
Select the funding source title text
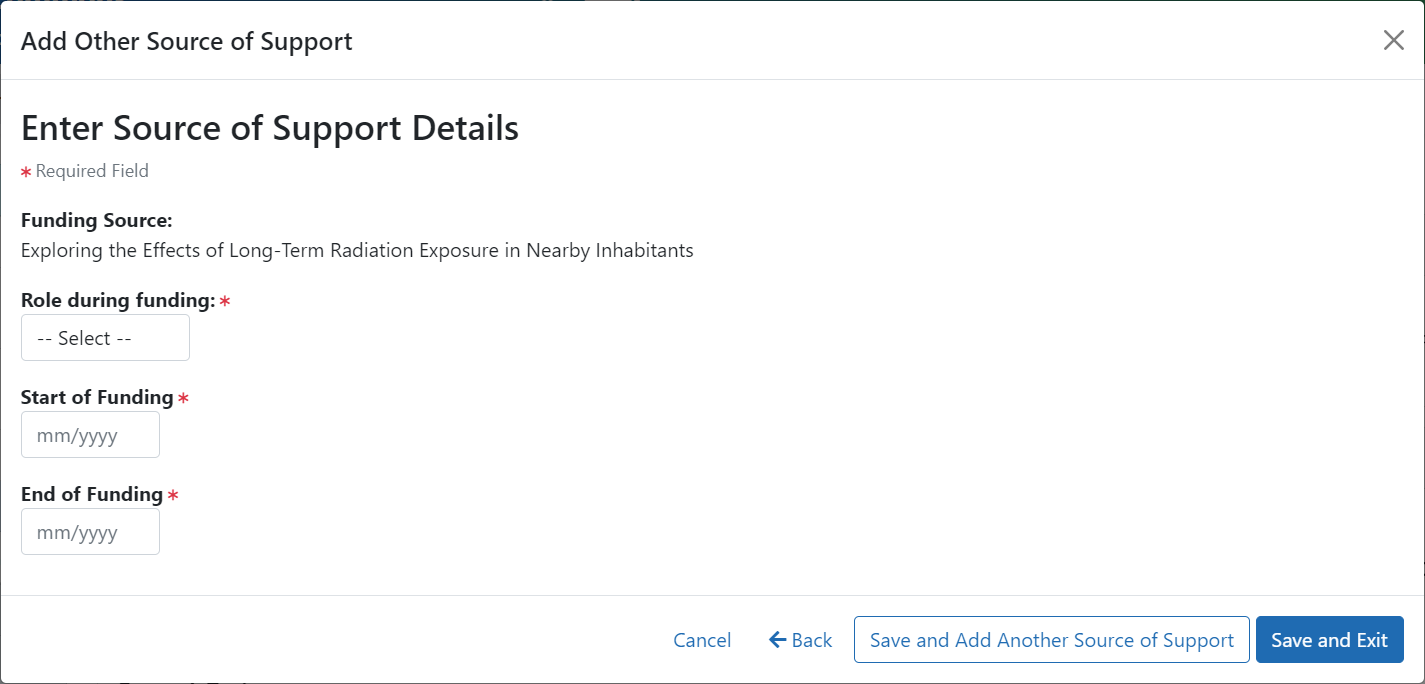pyautogui.click(x=357, y=250)
